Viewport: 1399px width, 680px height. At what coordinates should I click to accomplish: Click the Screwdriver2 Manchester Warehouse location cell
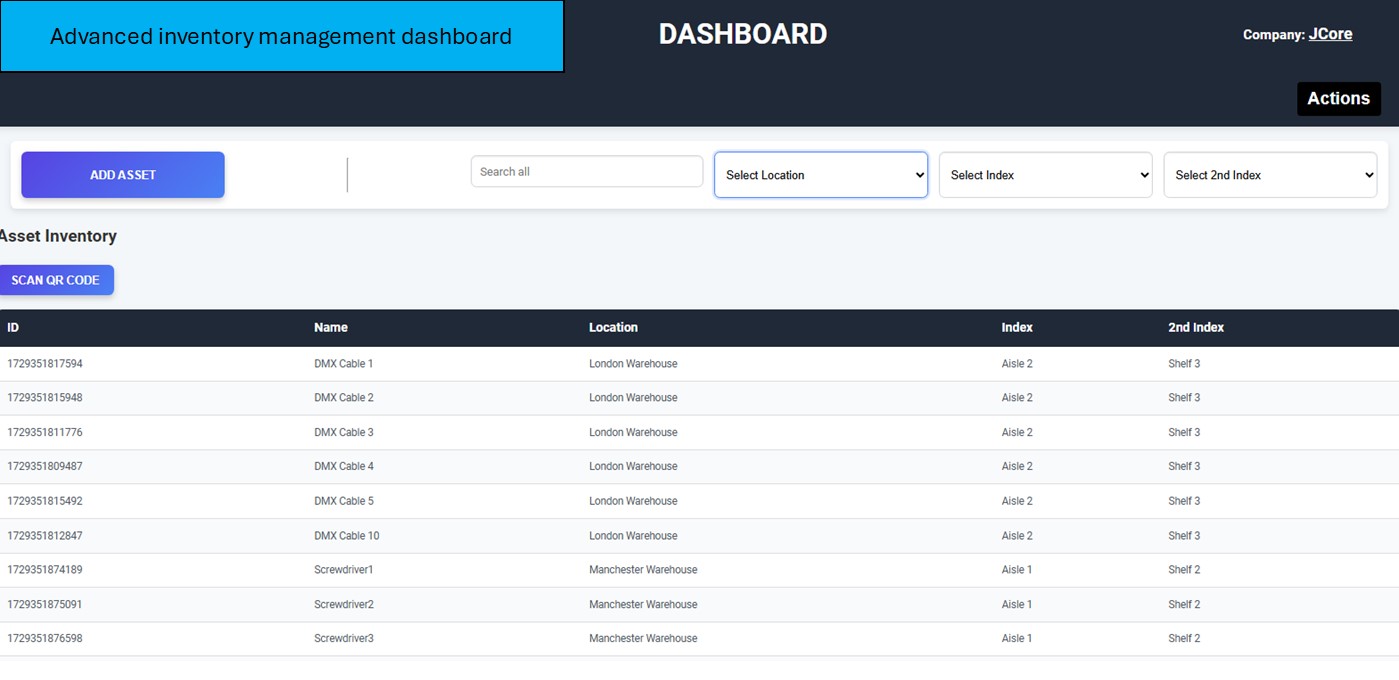[643, 605]
